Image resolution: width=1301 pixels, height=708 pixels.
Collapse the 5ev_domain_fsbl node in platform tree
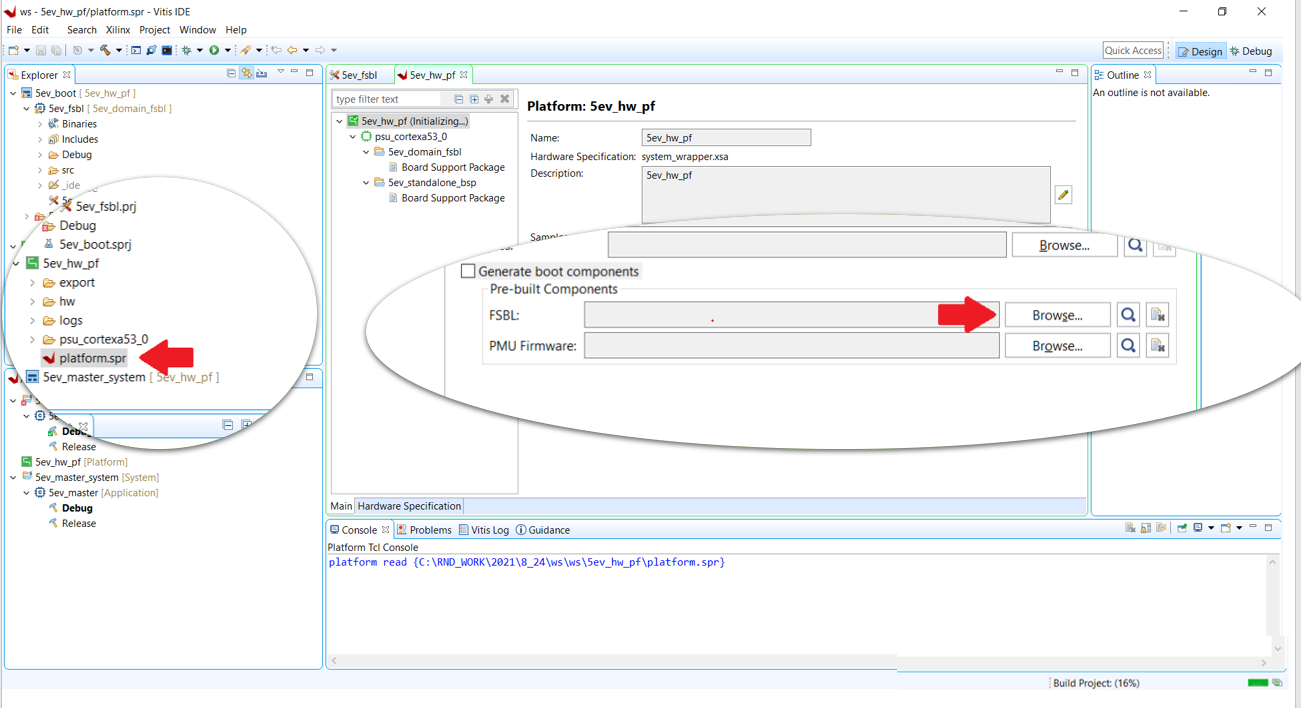click(366, 152)
